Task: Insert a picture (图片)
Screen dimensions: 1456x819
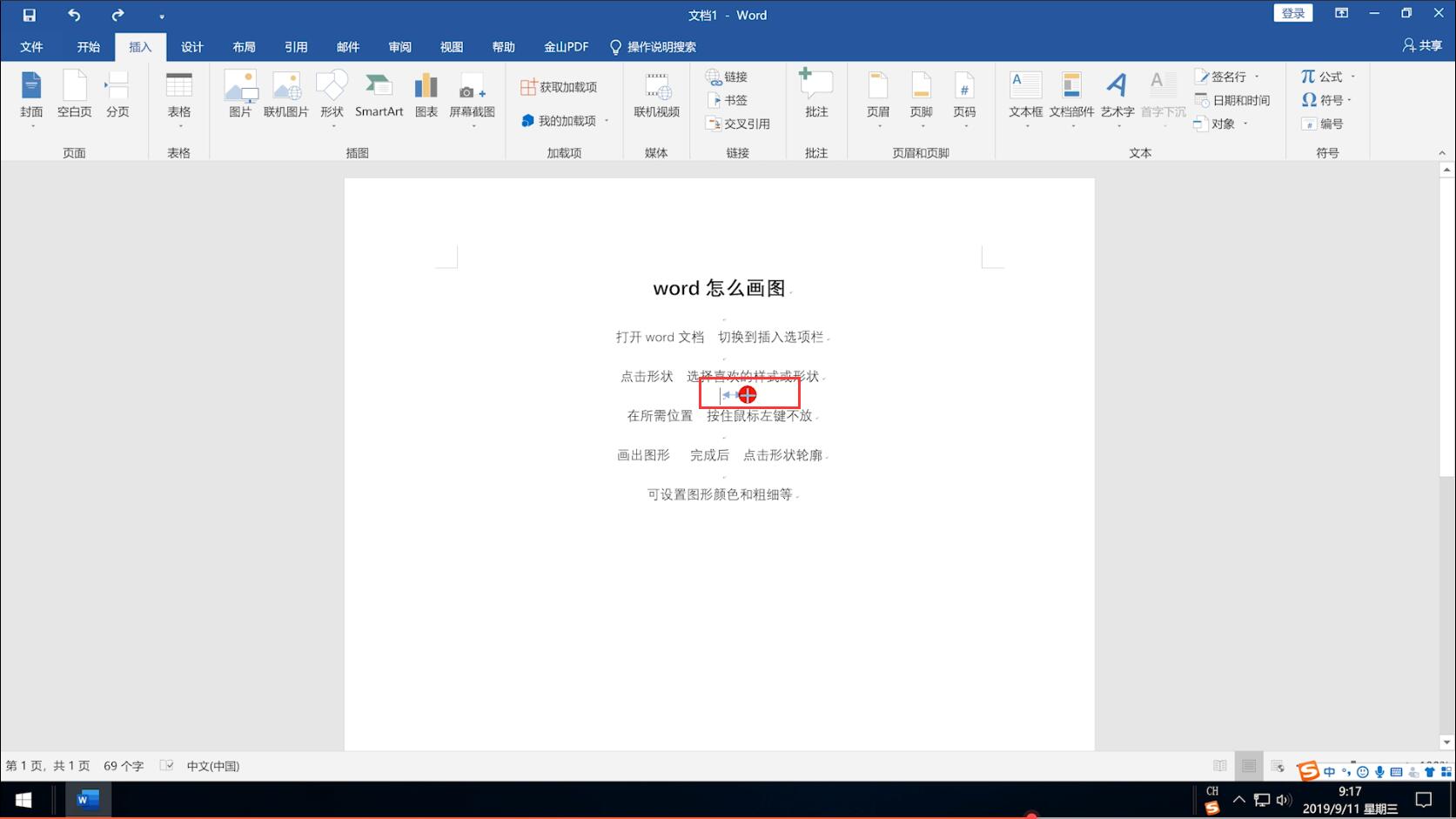Action: [240, 95]
